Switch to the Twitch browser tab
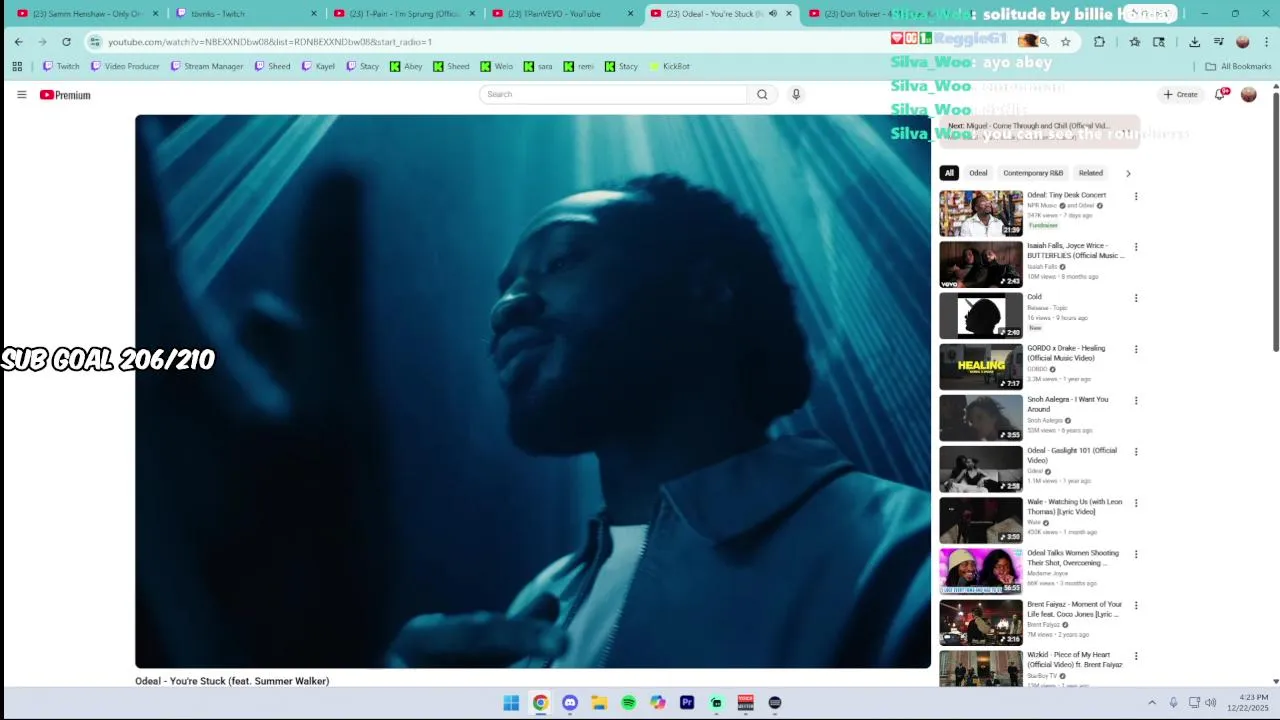The height and width of the screenshot is (720, 1280). coord(245,14)
